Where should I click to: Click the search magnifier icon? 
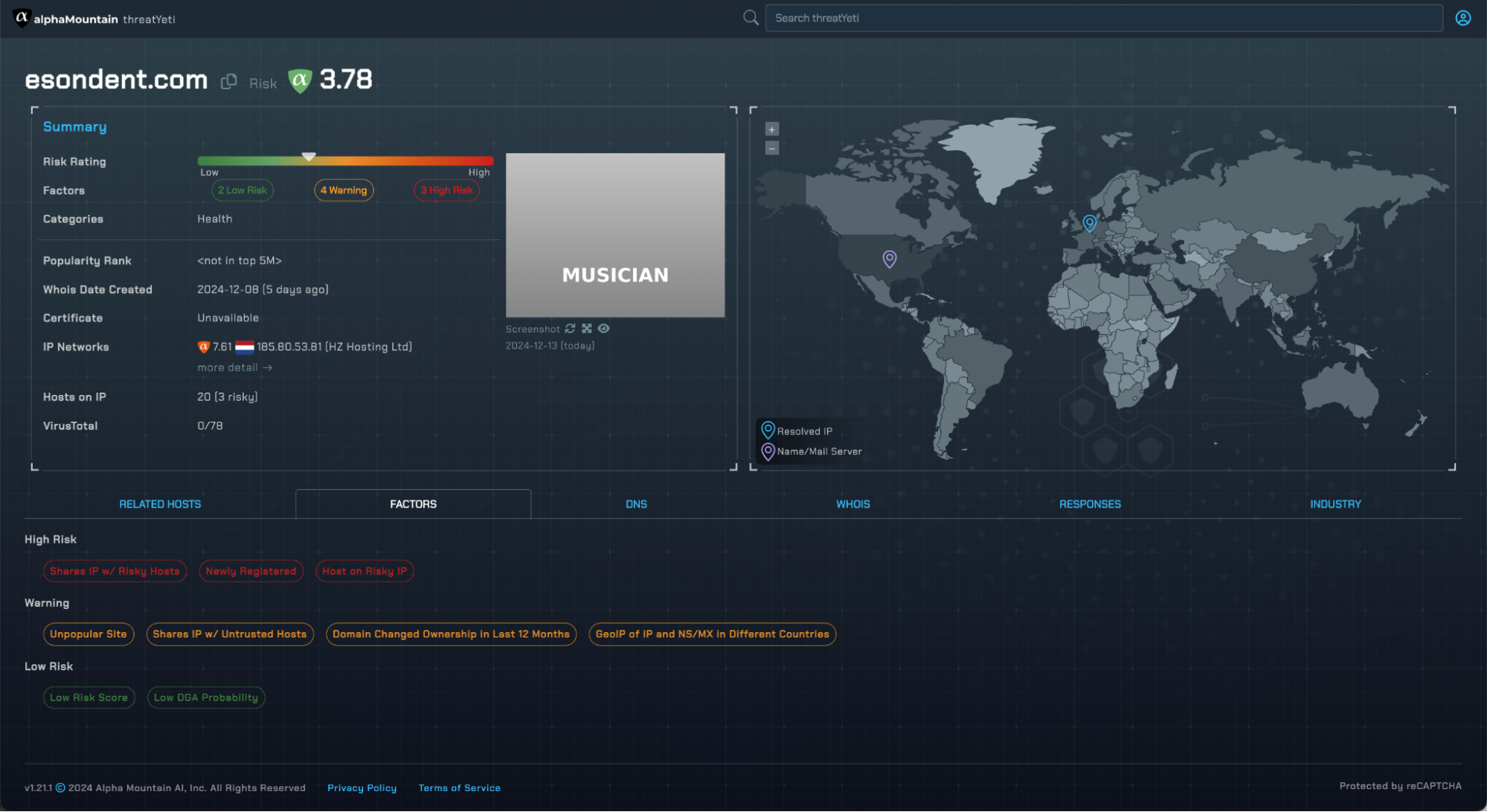click(751, 18)
